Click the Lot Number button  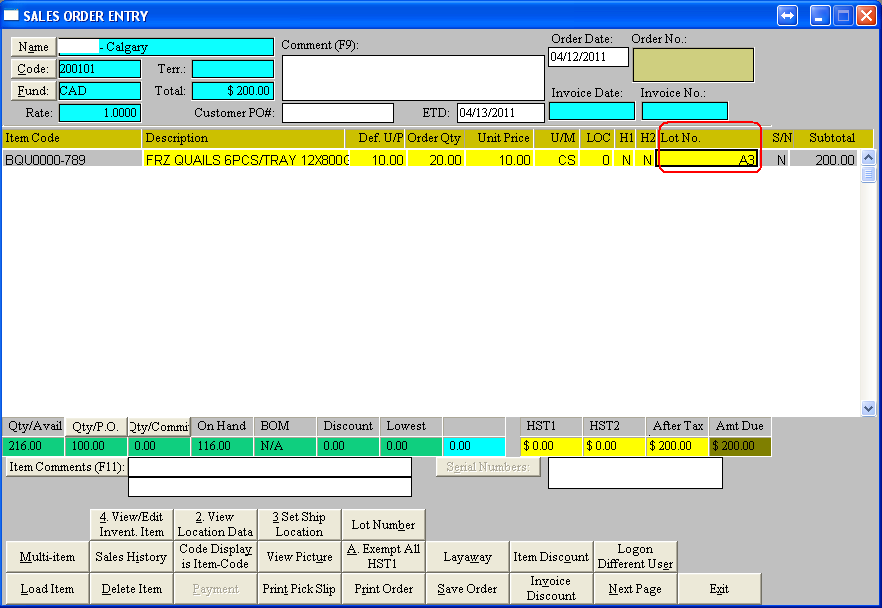coord(383,524)
